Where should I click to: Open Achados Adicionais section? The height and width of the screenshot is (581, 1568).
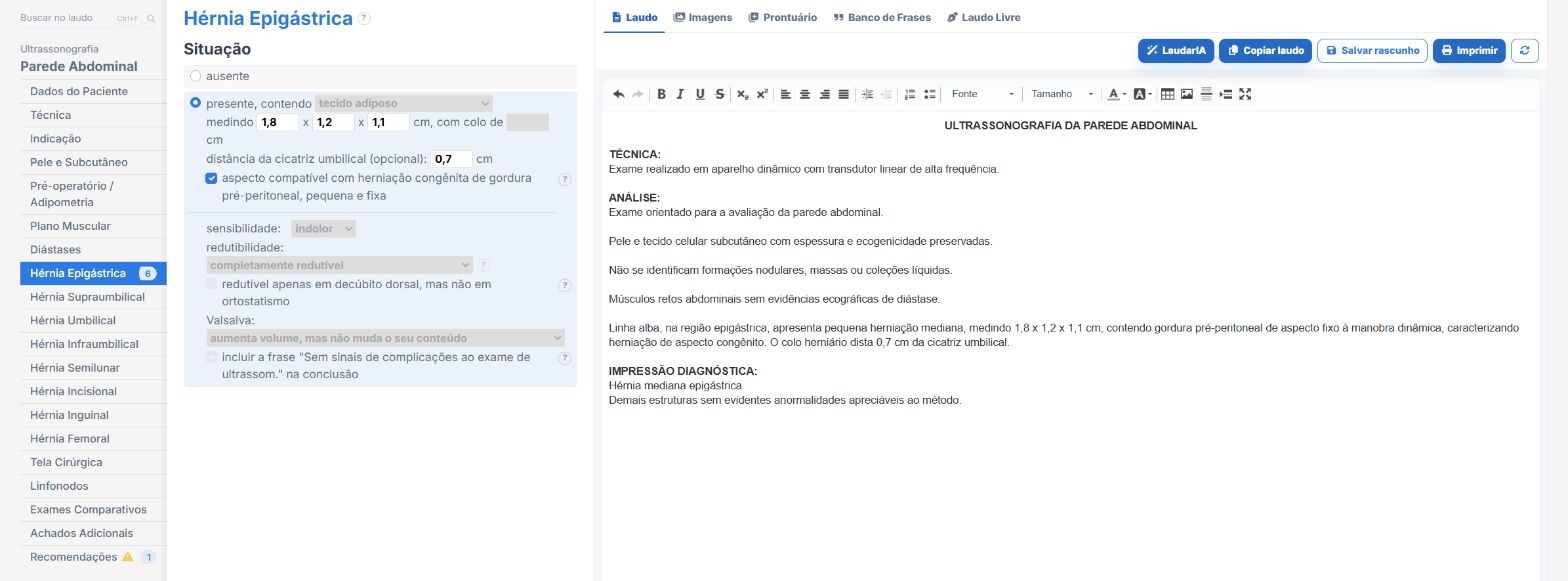(x=93, y=533)
